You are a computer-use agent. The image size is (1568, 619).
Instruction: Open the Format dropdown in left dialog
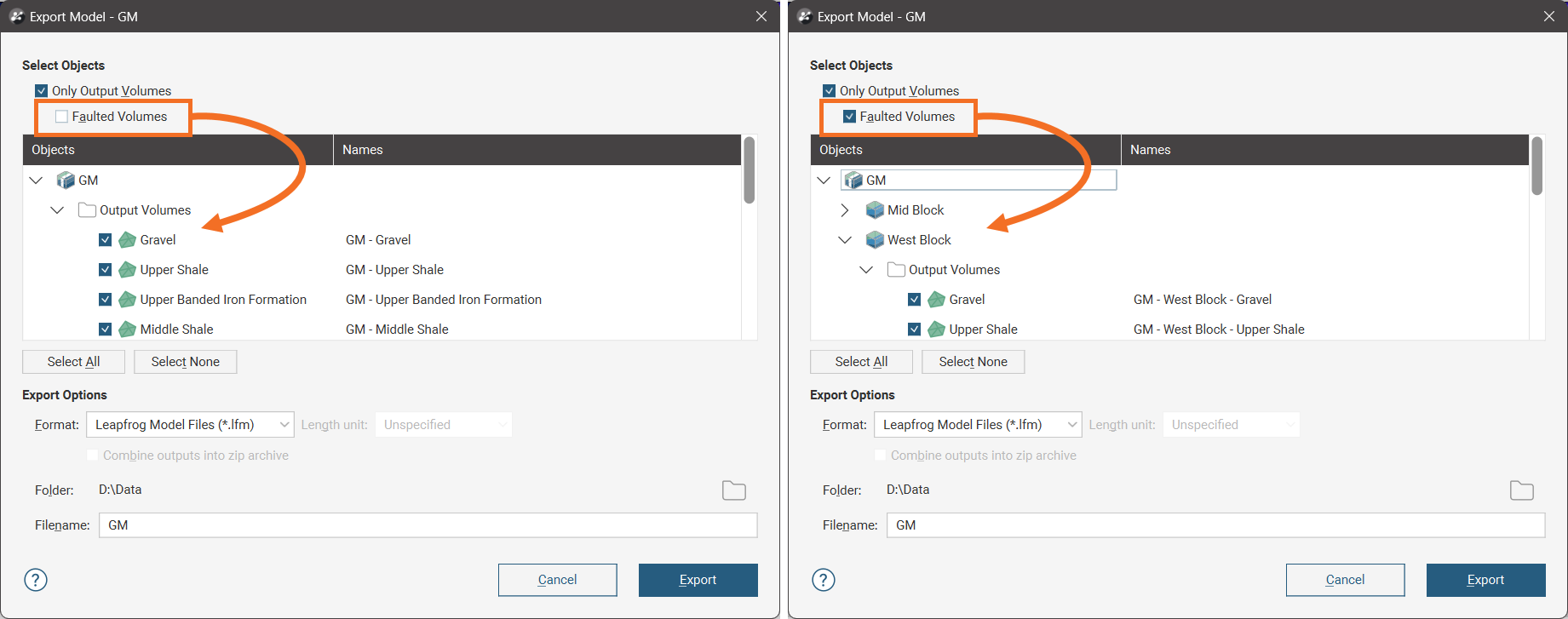190,425
